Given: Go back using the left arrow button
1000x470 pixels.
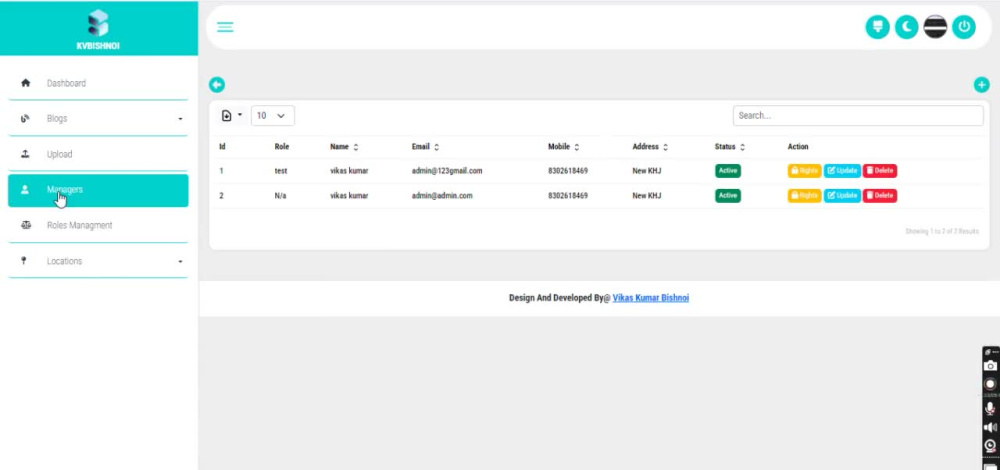Looking at the screenshot, I should (x=217, y=85).
